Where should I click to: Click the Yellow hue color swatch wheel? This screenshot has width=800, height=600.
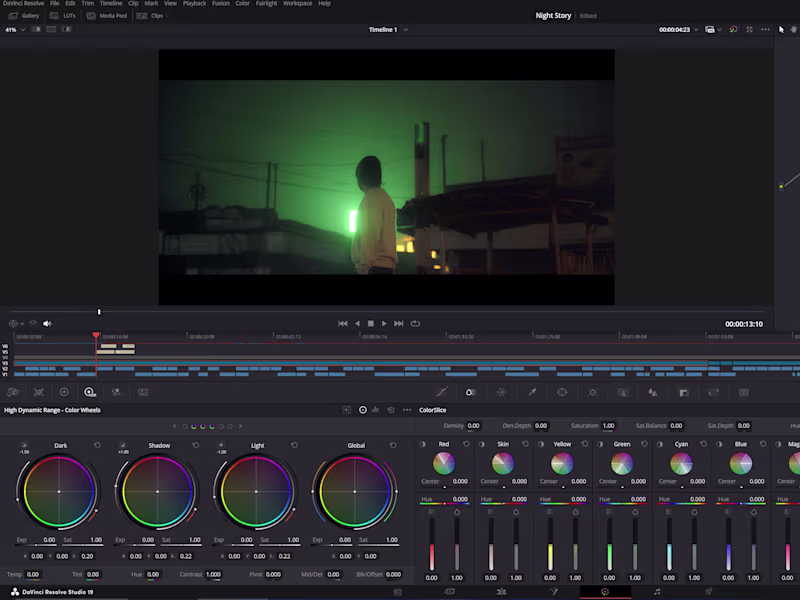[x=562, y=463]
